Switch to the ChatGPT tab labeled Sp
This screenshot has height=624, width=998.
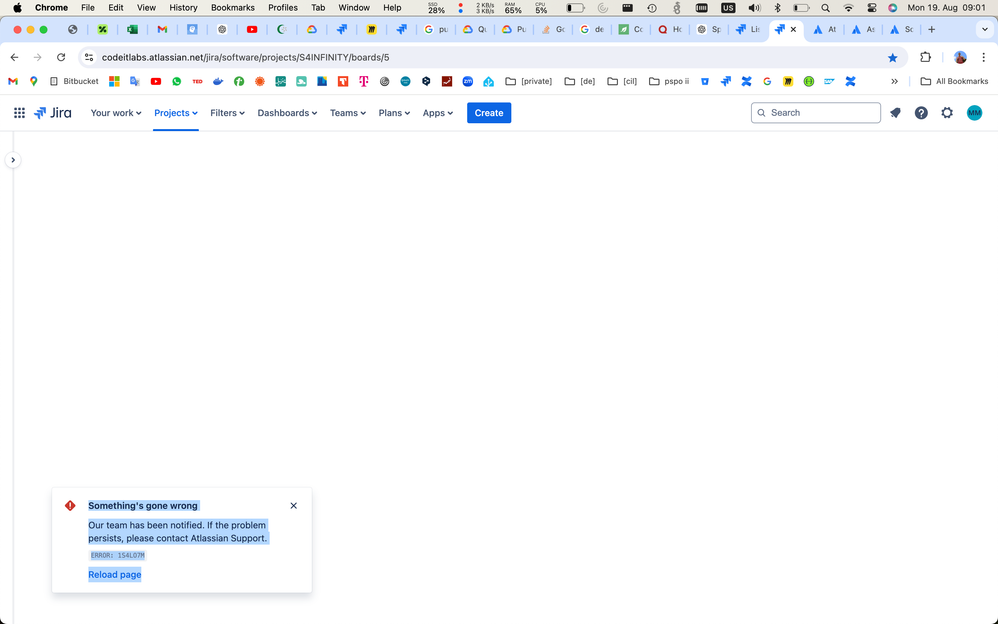[x=708, y=29]
